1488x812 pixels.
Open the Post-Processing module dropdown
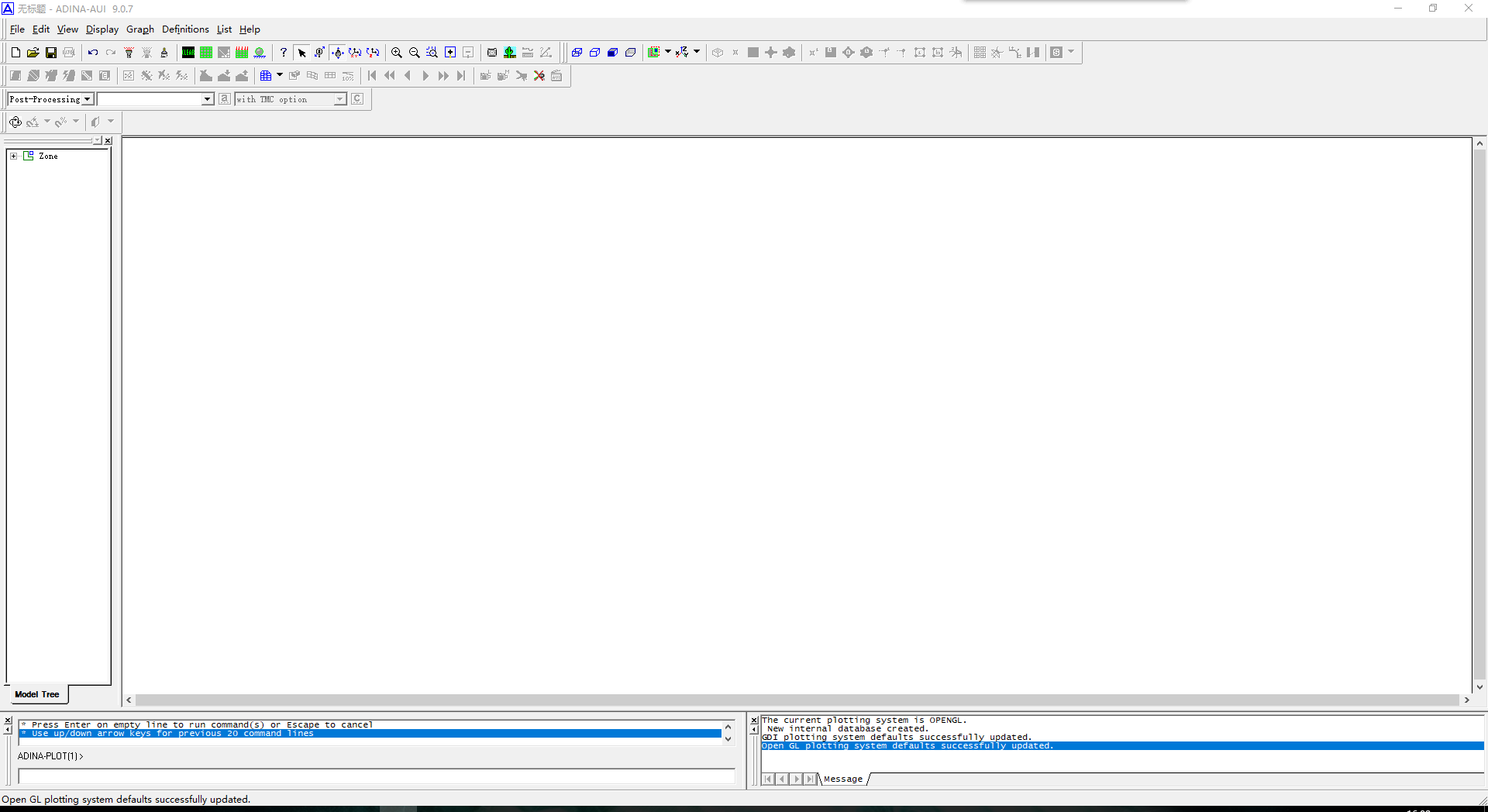88,99
